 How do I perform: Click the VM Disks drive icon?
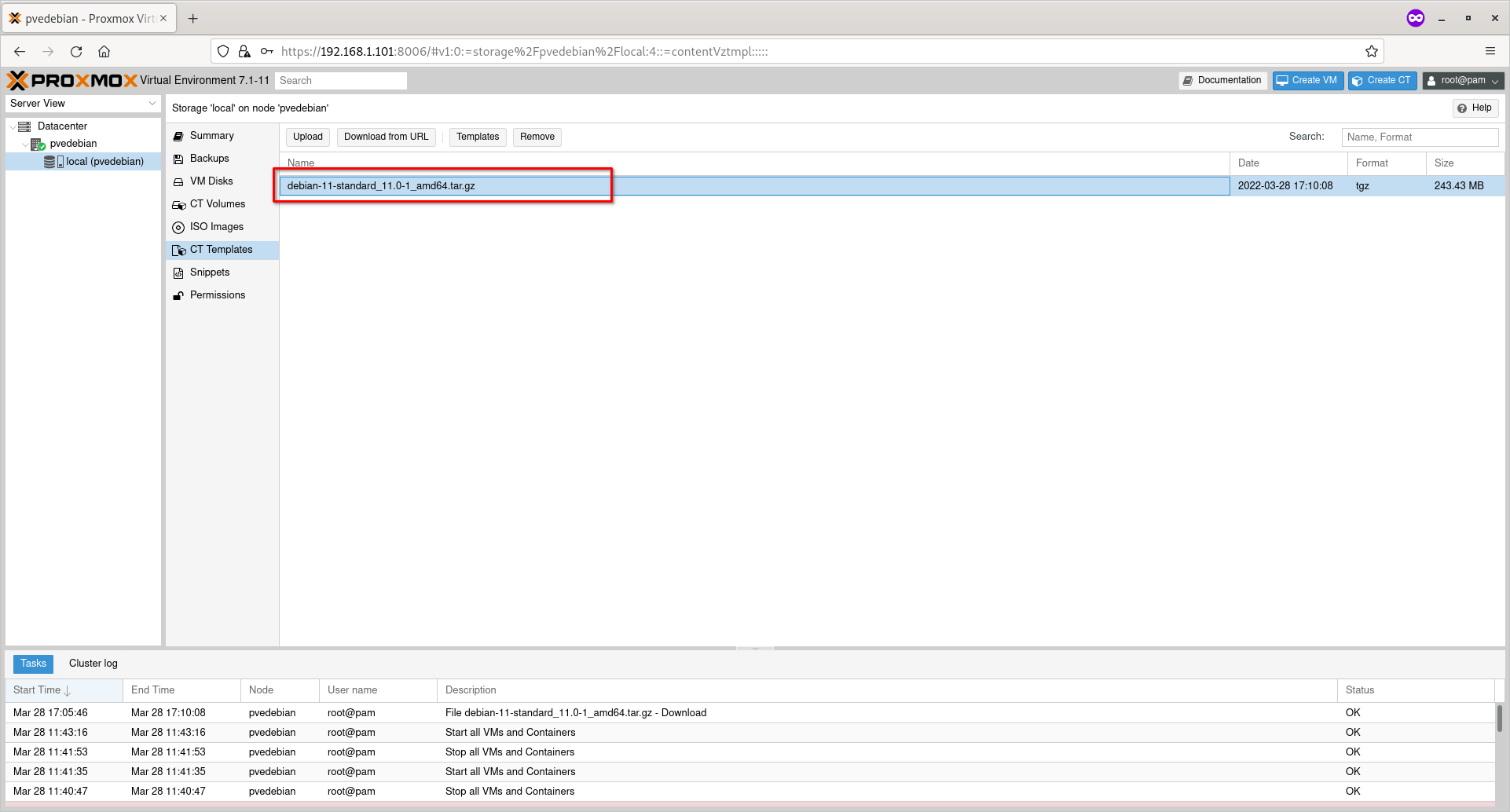[x=178, y=181]
